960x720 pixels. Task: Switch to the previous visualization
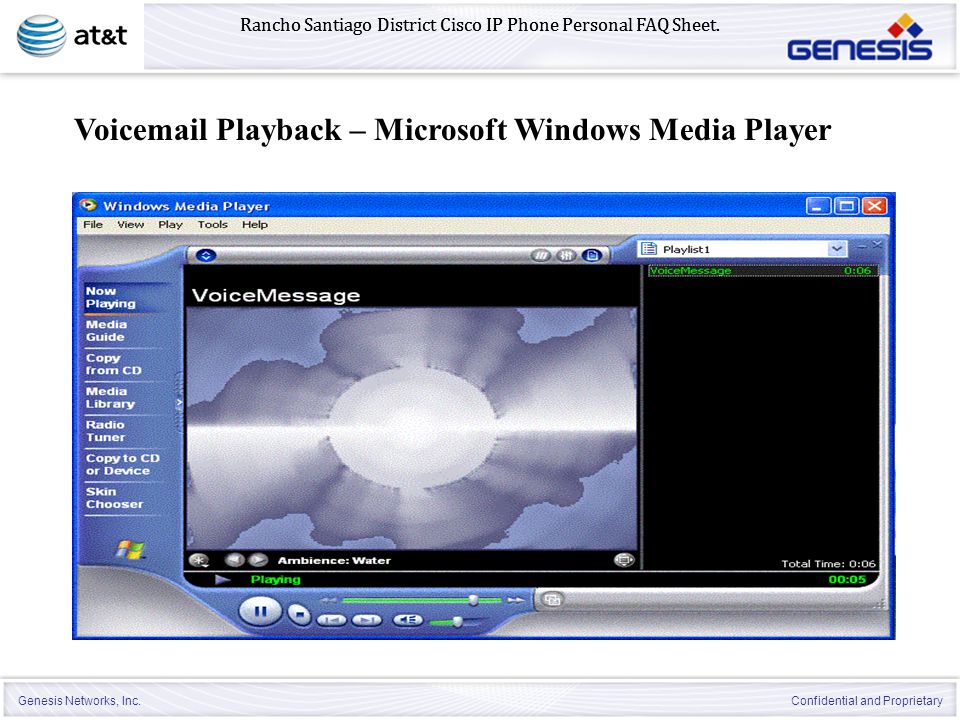click(x=234, y=560)
